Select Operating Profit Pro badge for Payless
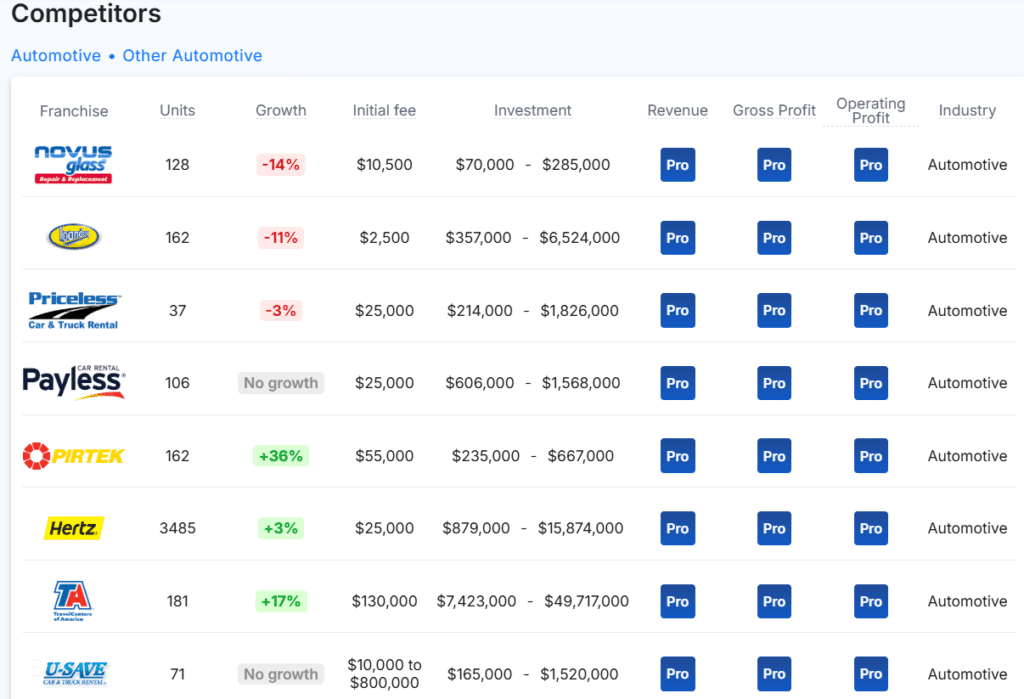Image resolution: width=1024 pixels, height=699 pixels. pos(871,383)
